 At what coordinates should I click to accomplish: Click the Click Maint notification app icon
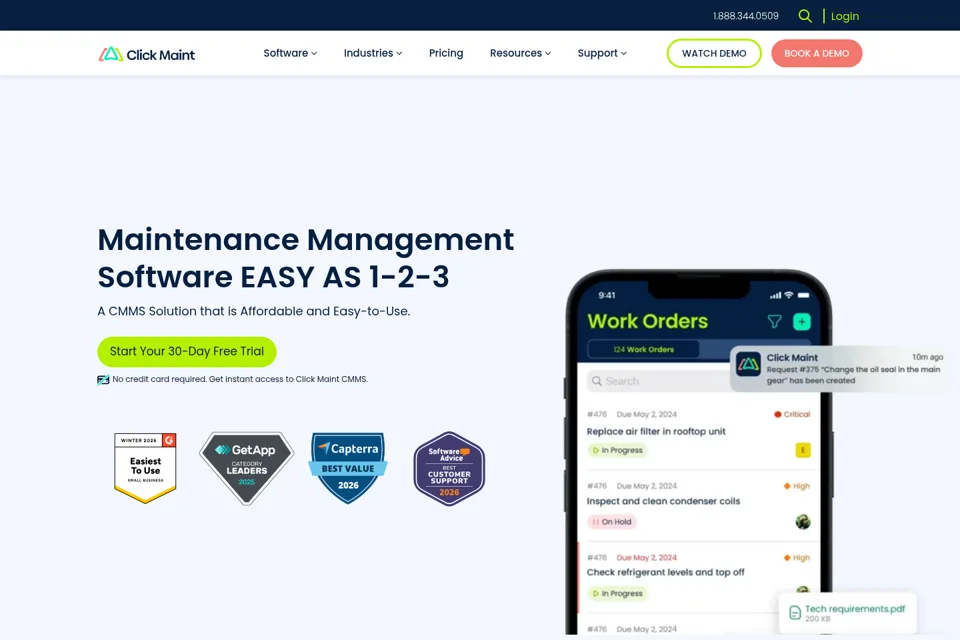click(748, 364)
